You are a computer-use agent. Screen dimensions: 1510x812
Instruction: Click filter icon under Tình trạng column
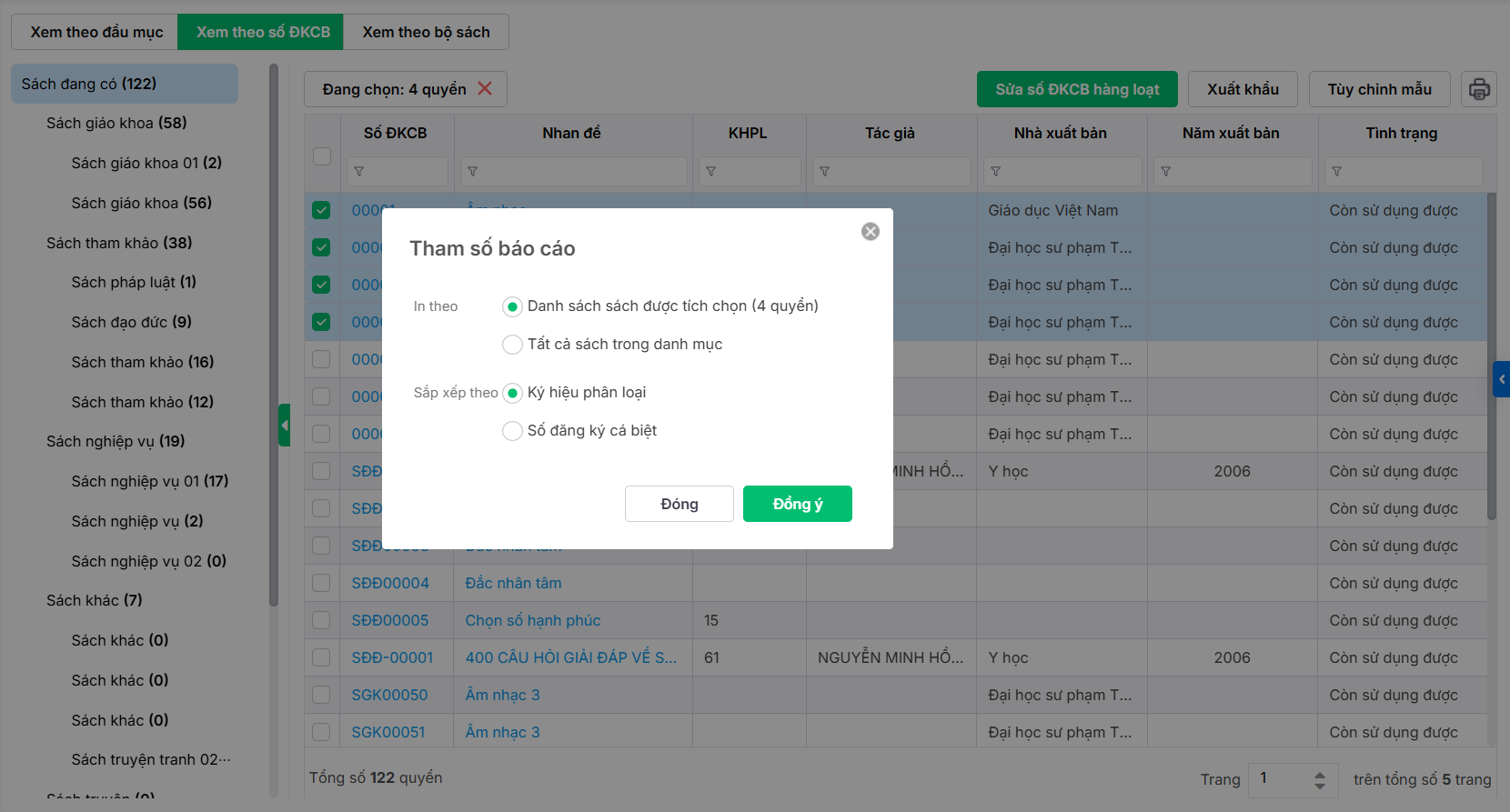coord(1336,172)
